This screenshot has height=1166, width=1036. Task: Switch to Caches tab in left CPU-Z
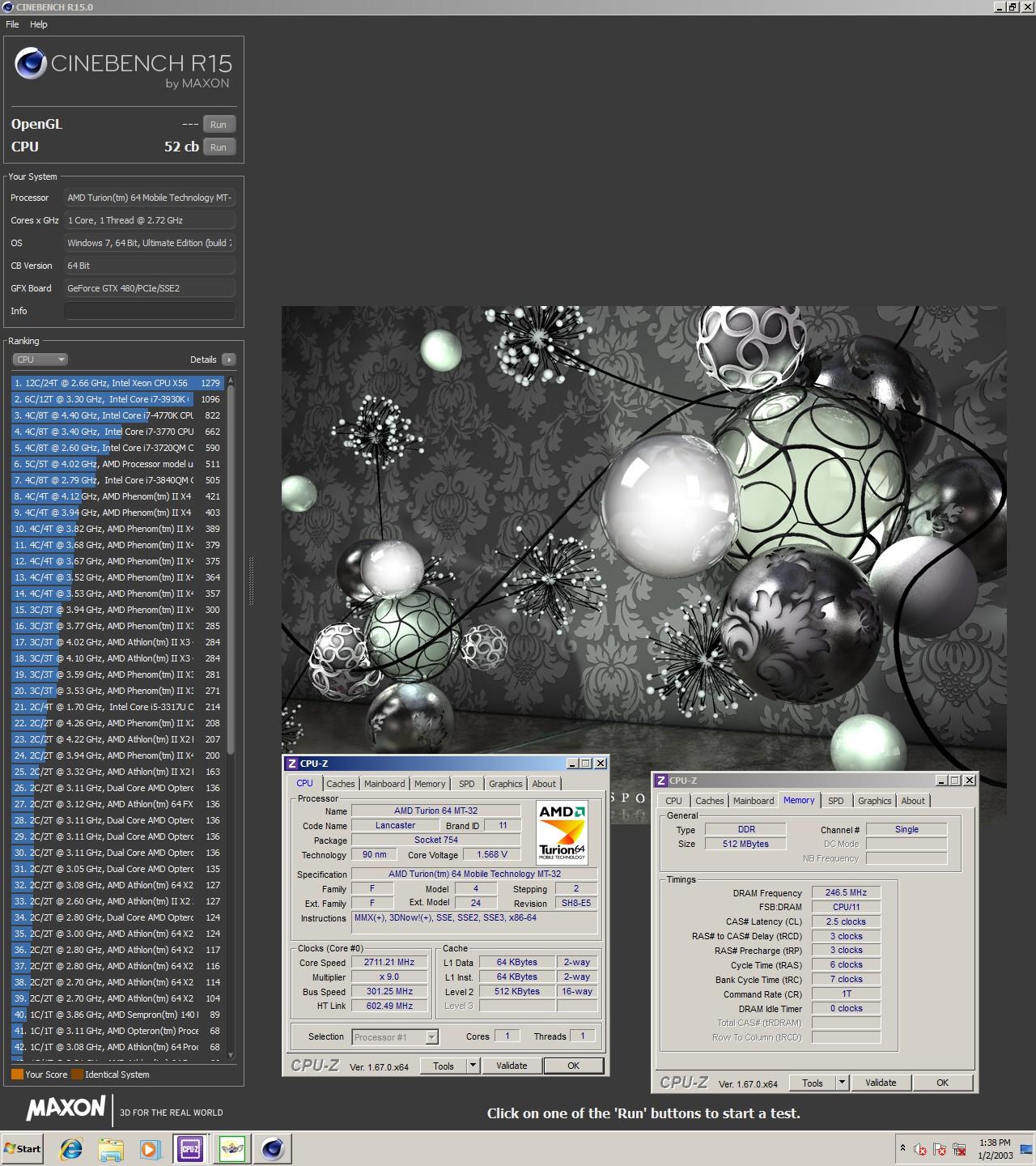tap(341, 784)
